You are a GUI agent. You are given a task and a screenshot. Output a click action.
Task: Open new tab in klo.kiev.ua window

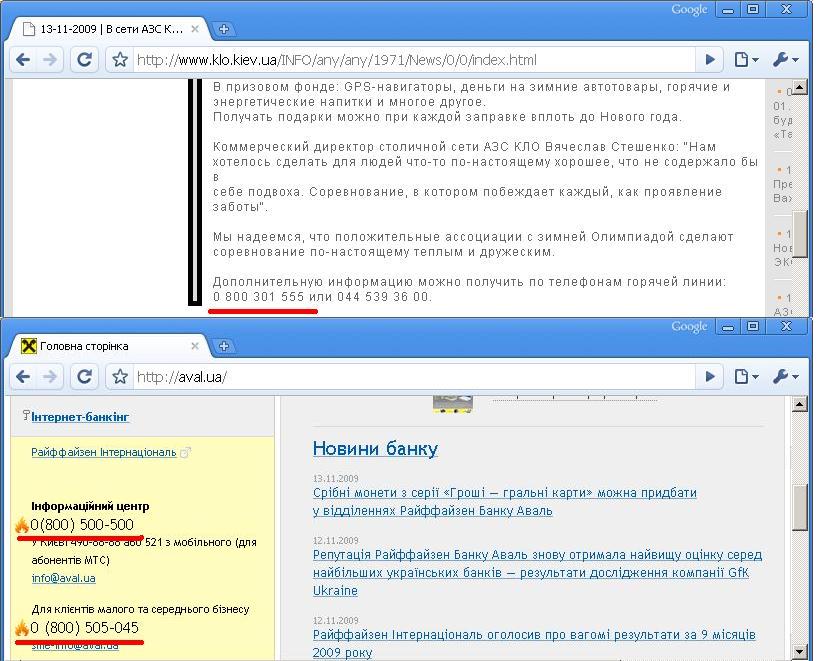point(224,29)
